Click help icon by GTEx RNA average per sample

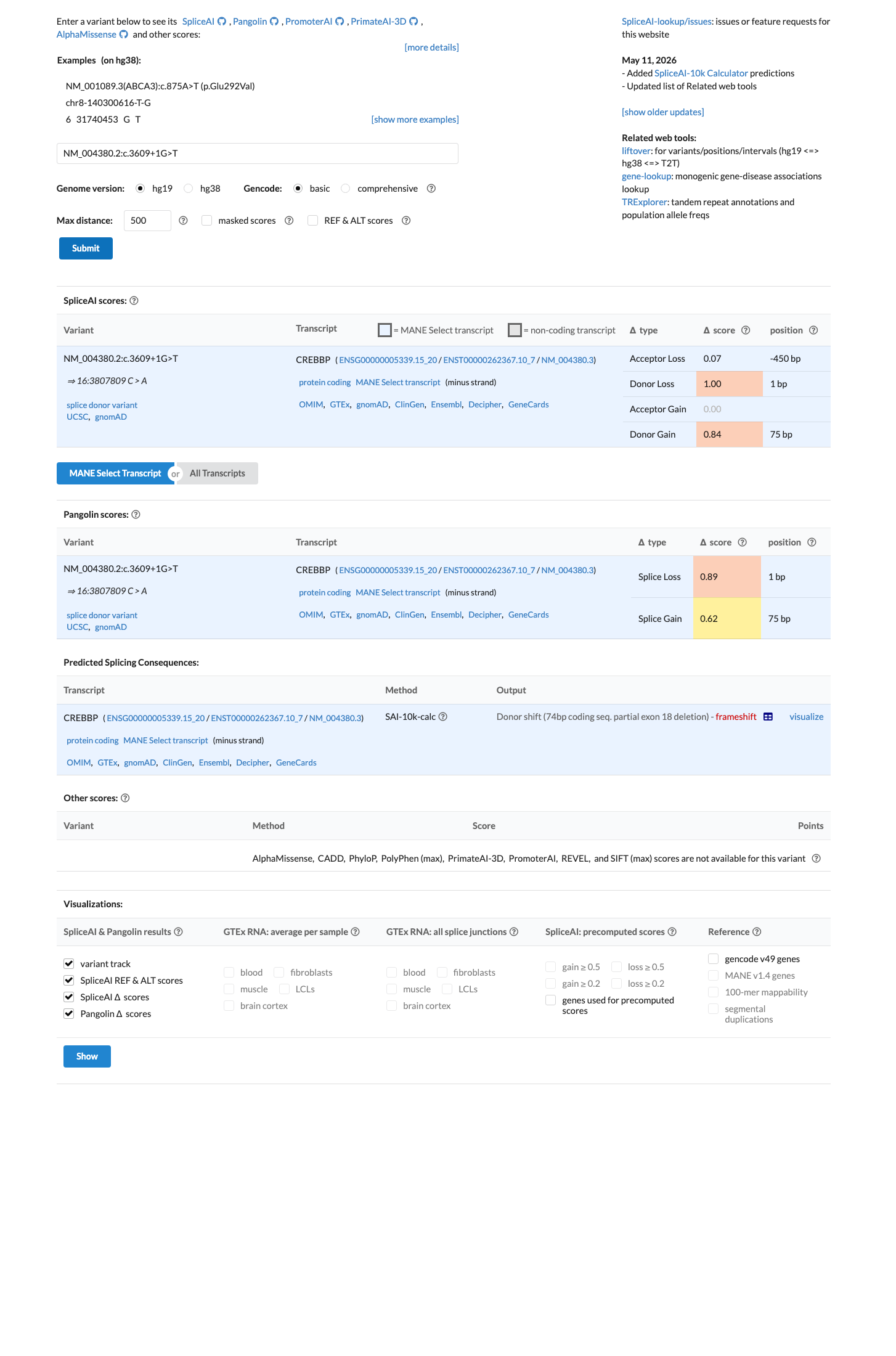click(356, 932)
